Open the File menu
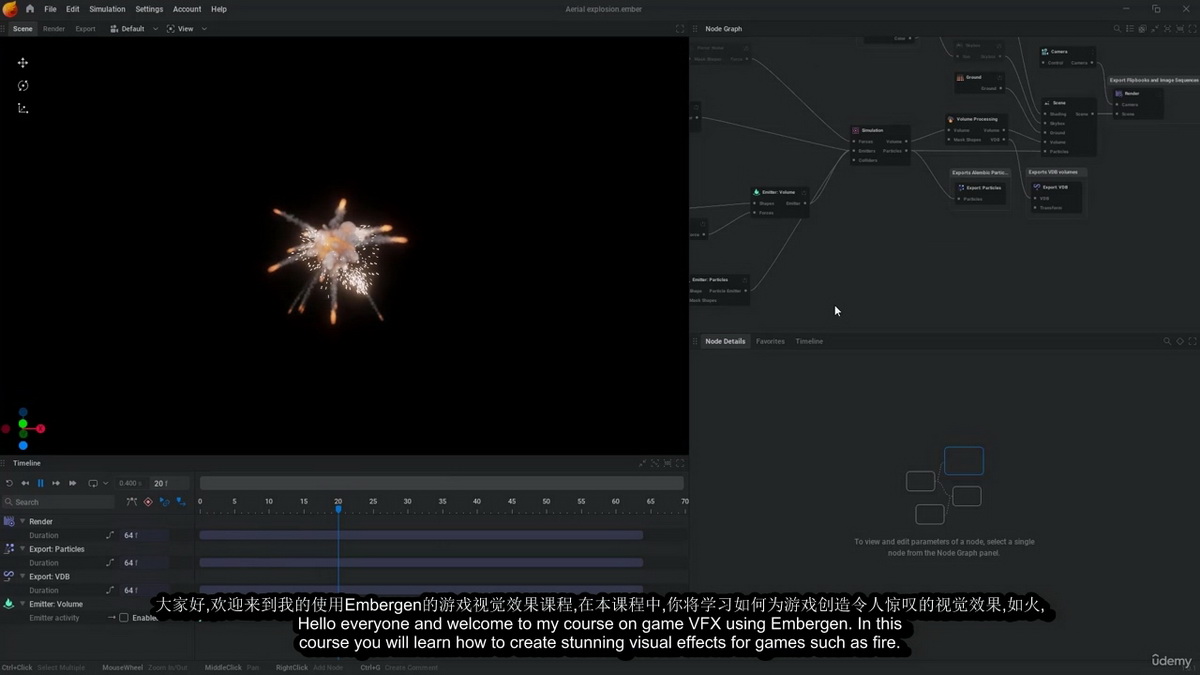The width and height of the screenshot is (1200, 675). 50,9
